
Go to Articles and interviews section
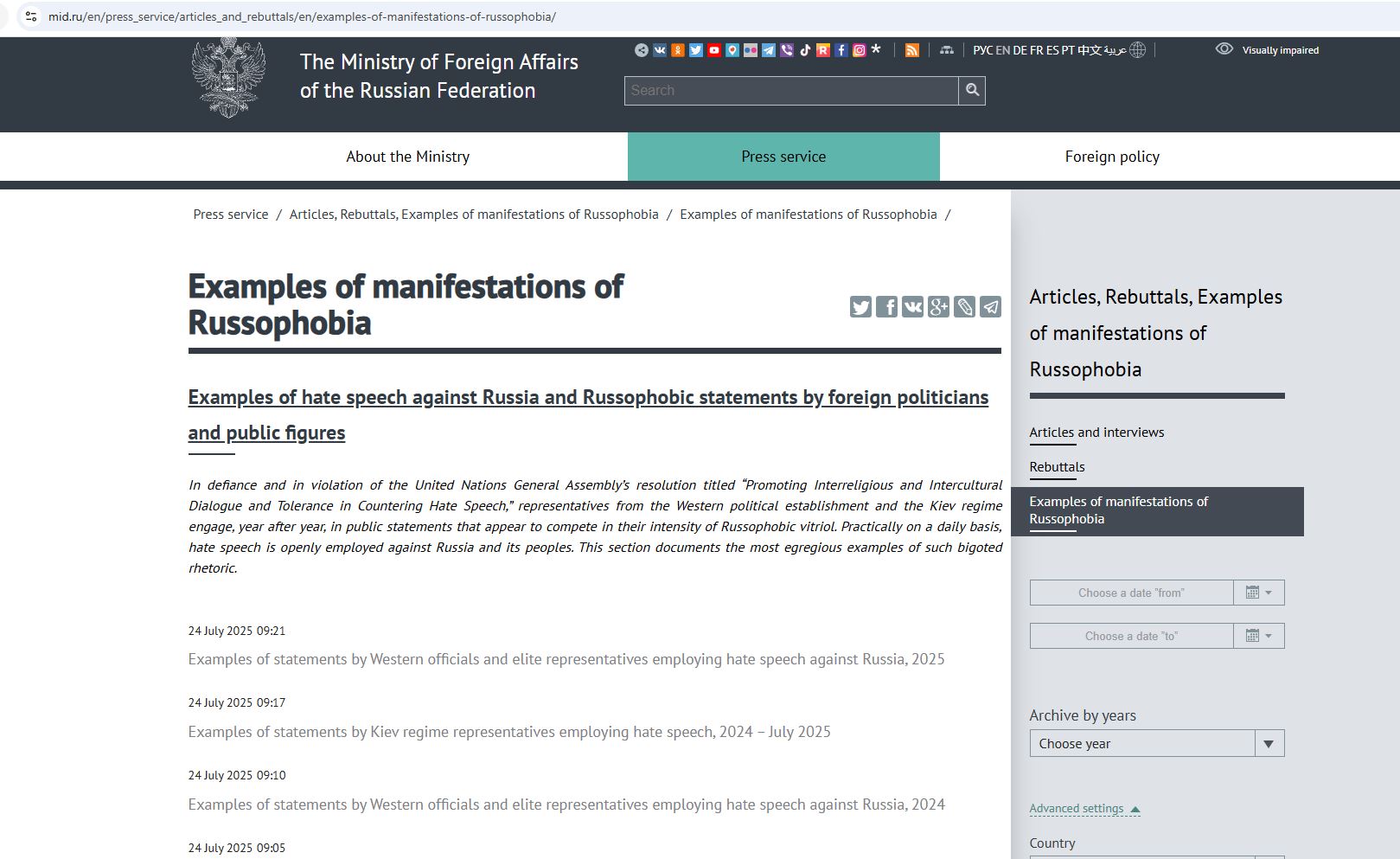click(1096, 433)
